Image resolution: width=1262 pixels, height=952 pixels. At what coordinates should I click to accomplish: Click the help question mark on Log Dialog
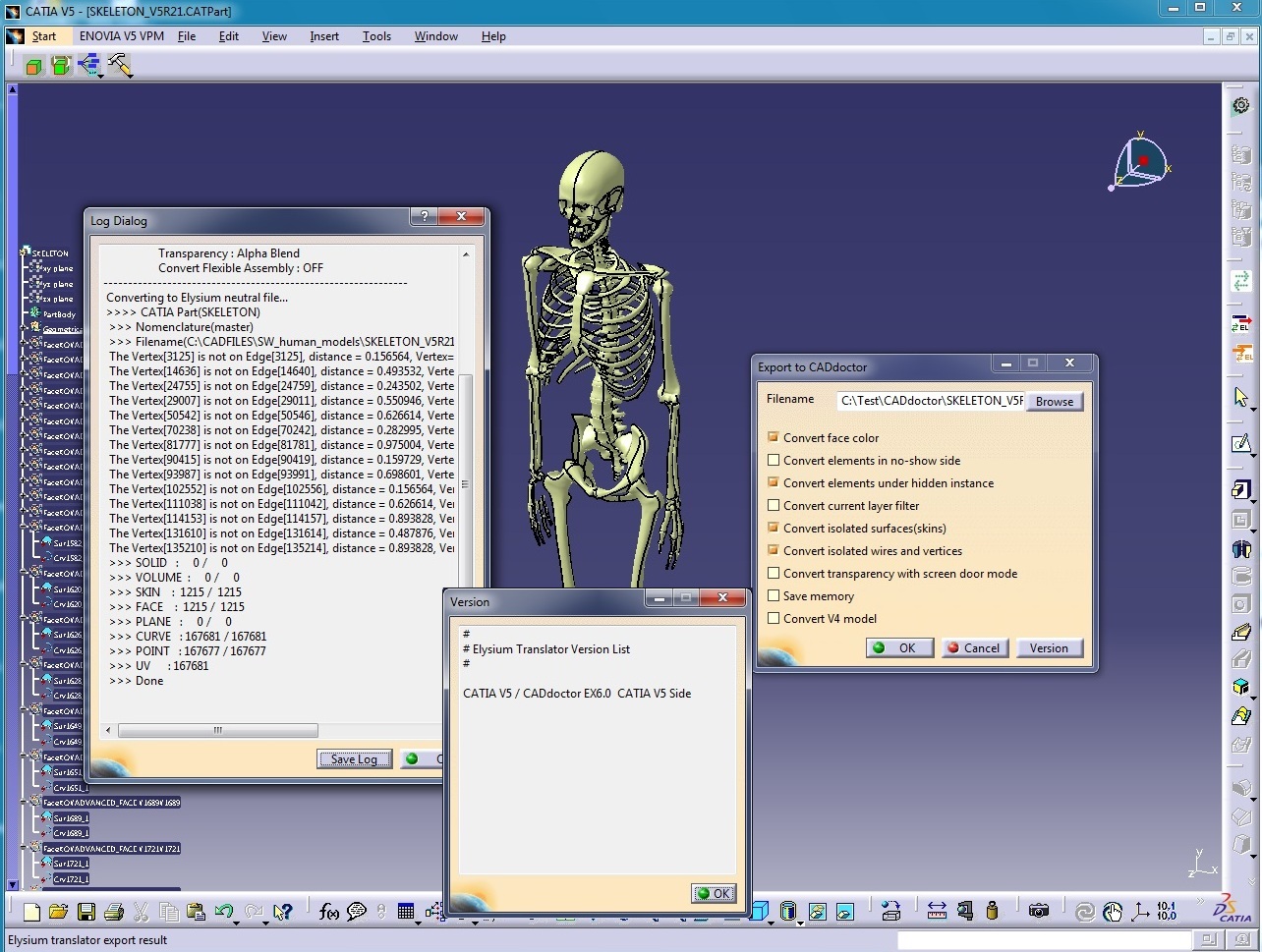click(424, 216)
